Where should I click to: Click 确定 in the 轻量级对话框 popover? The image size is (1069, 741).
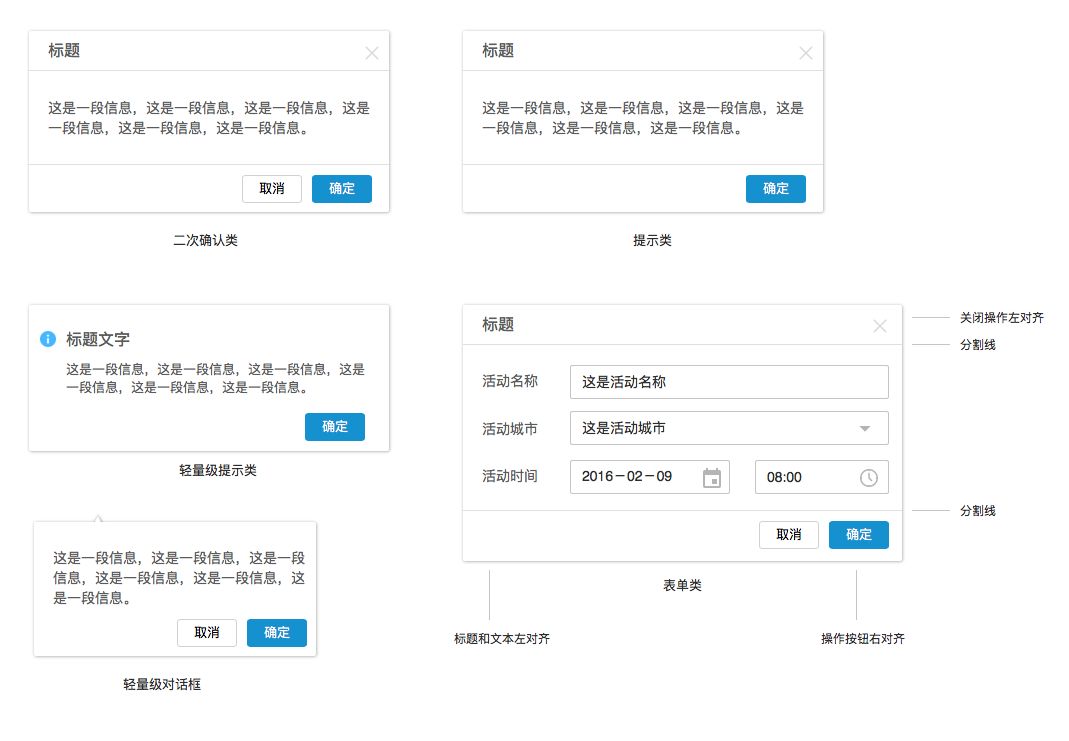coord(276,633)
